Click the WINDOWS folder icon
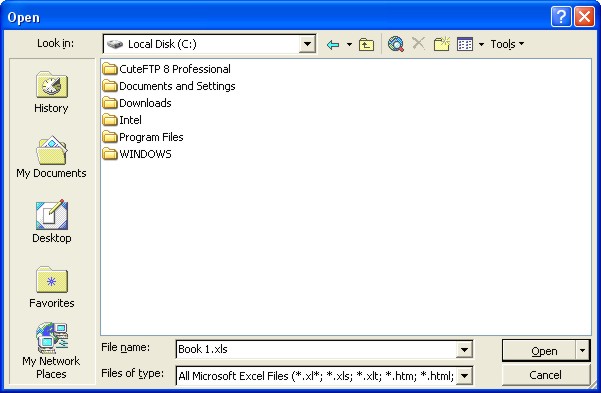 point(110,154)
